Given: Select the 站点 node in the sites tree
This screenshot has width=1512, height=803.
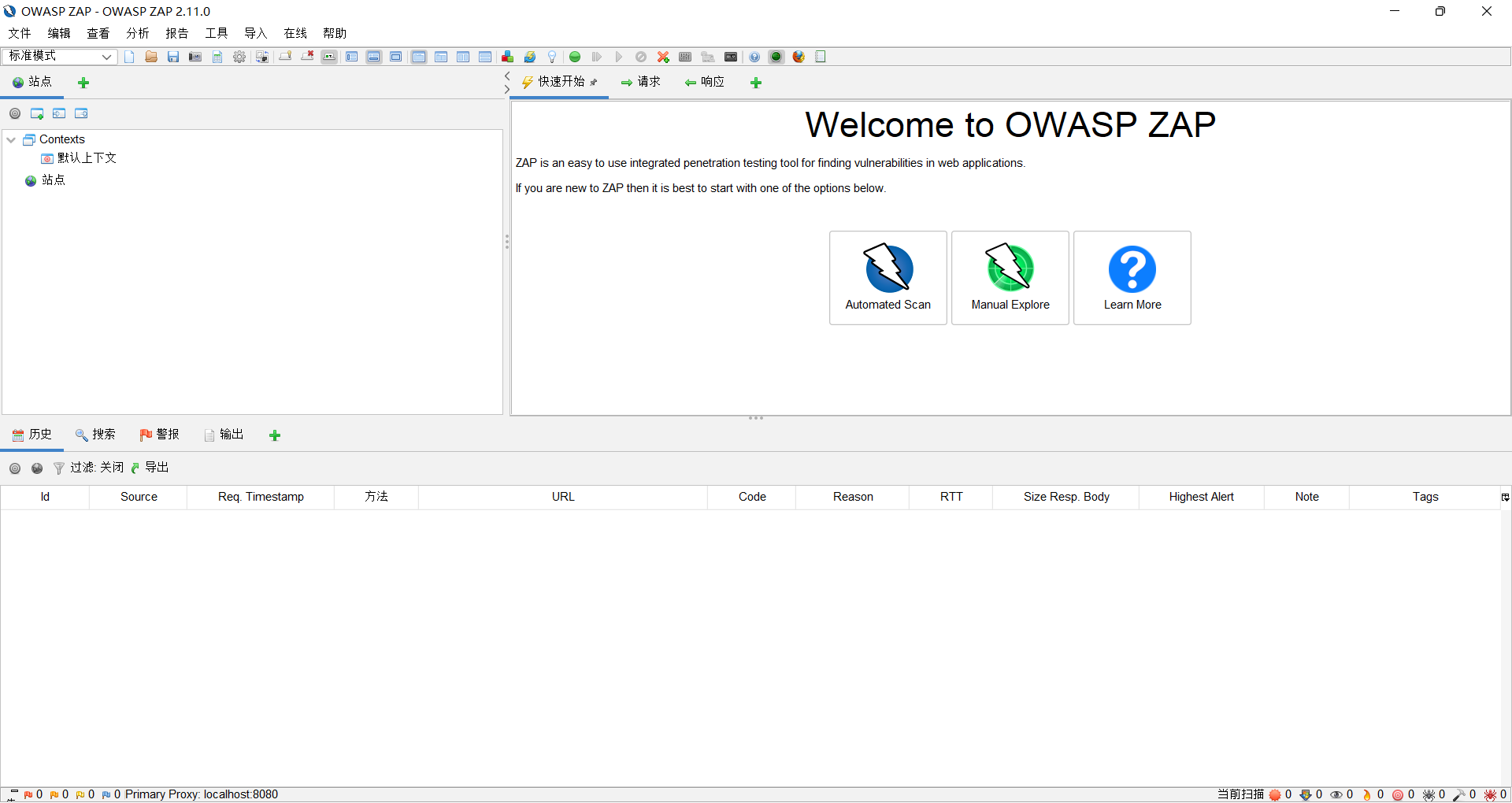Looking at the screenshot, I should 46,180.
